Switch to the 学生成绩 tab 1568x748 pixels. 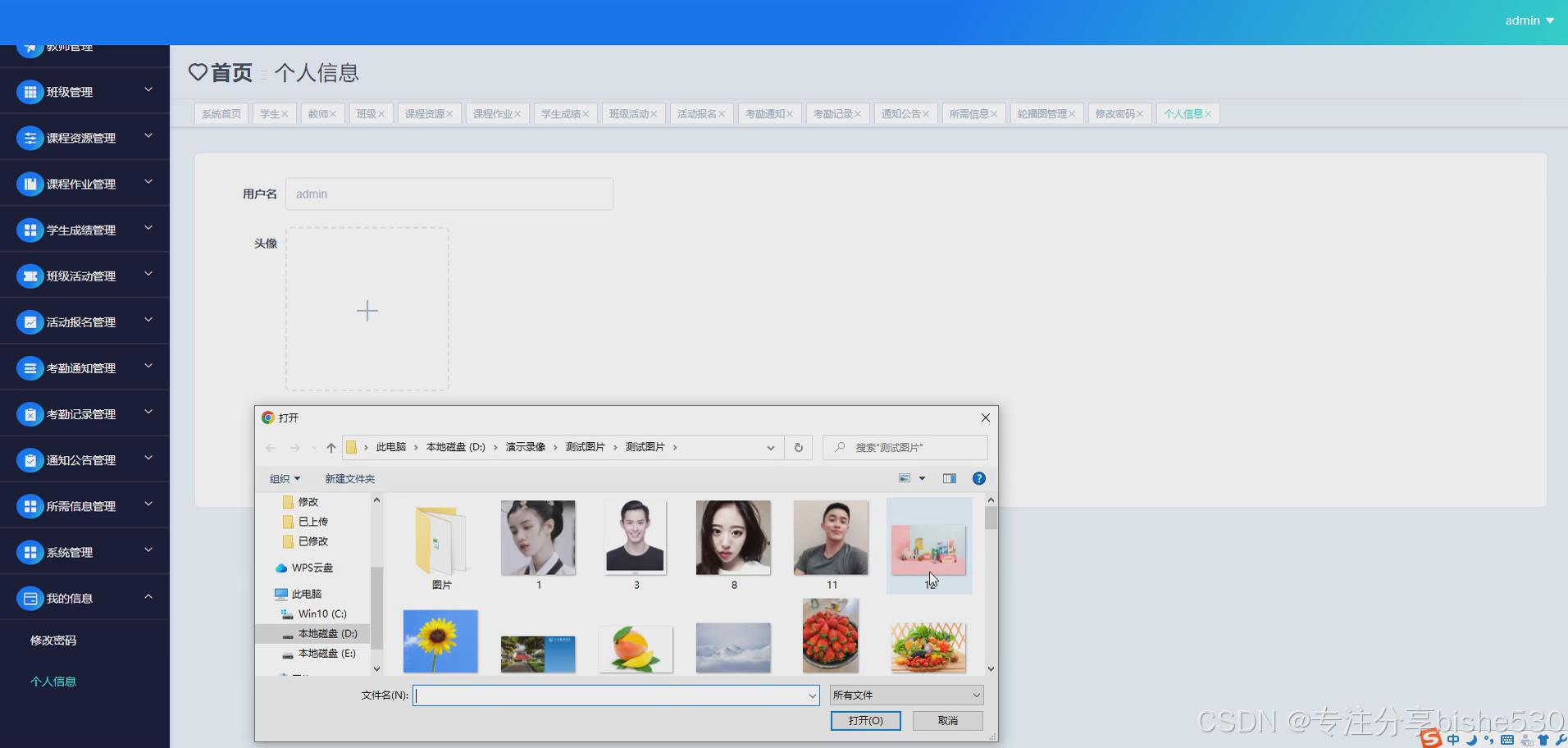[564, 114]
